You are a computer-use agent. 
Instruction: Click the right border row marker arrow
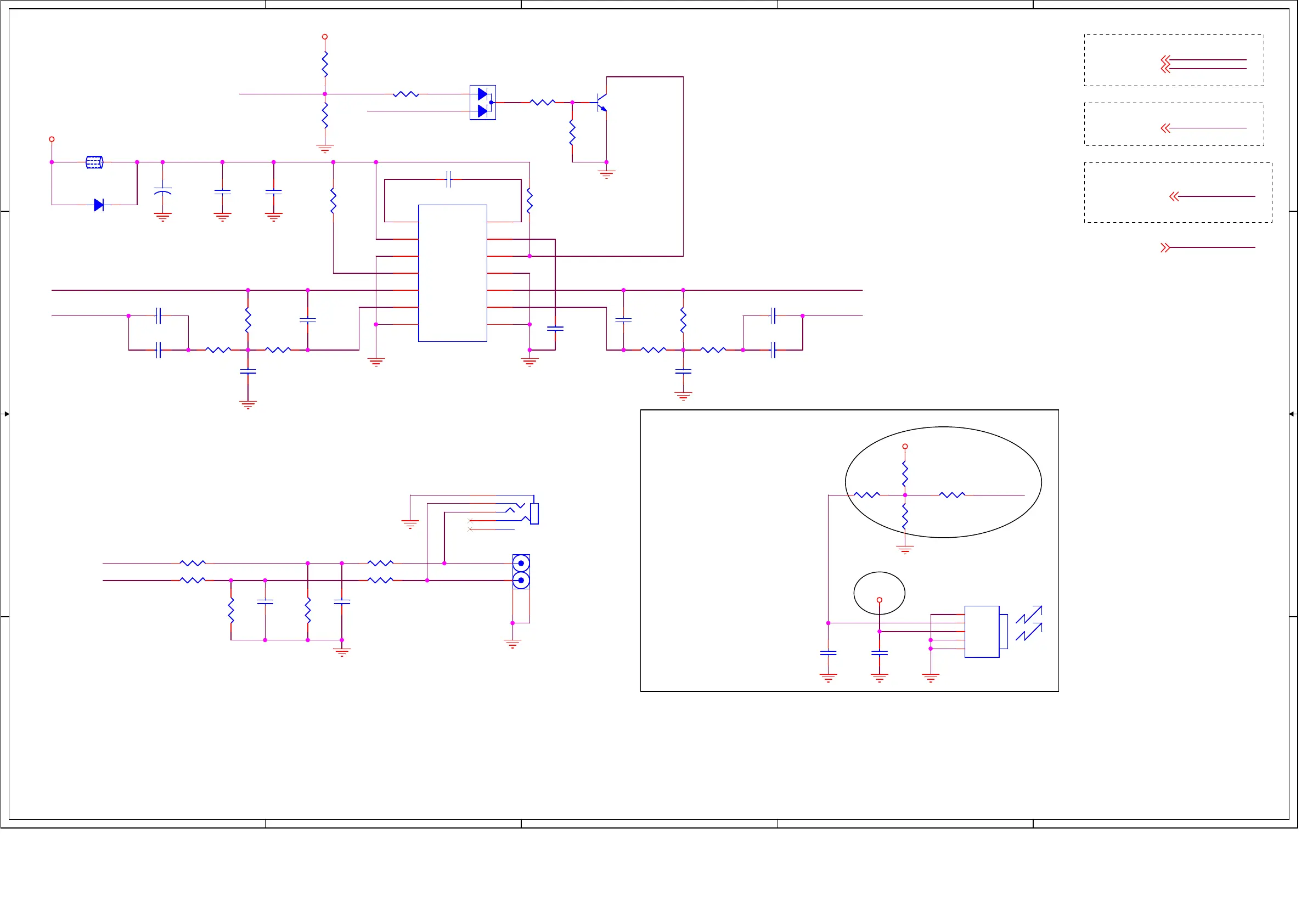pyautogui.click(x=1292, y=414)
